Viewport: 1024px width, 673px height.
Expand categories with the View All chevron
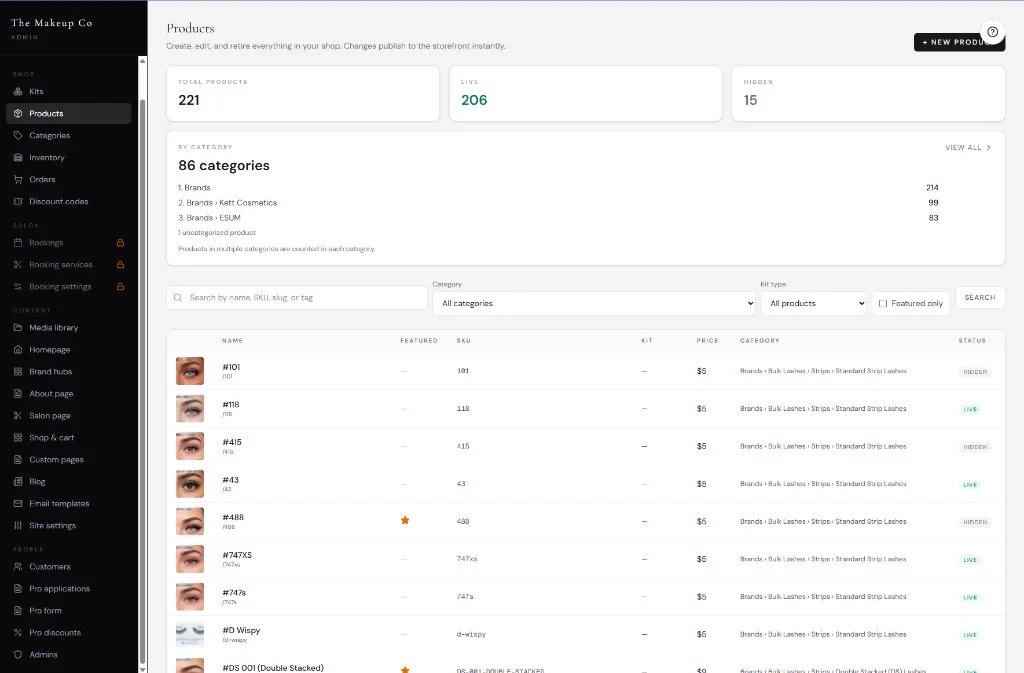[x=989, y=148]
